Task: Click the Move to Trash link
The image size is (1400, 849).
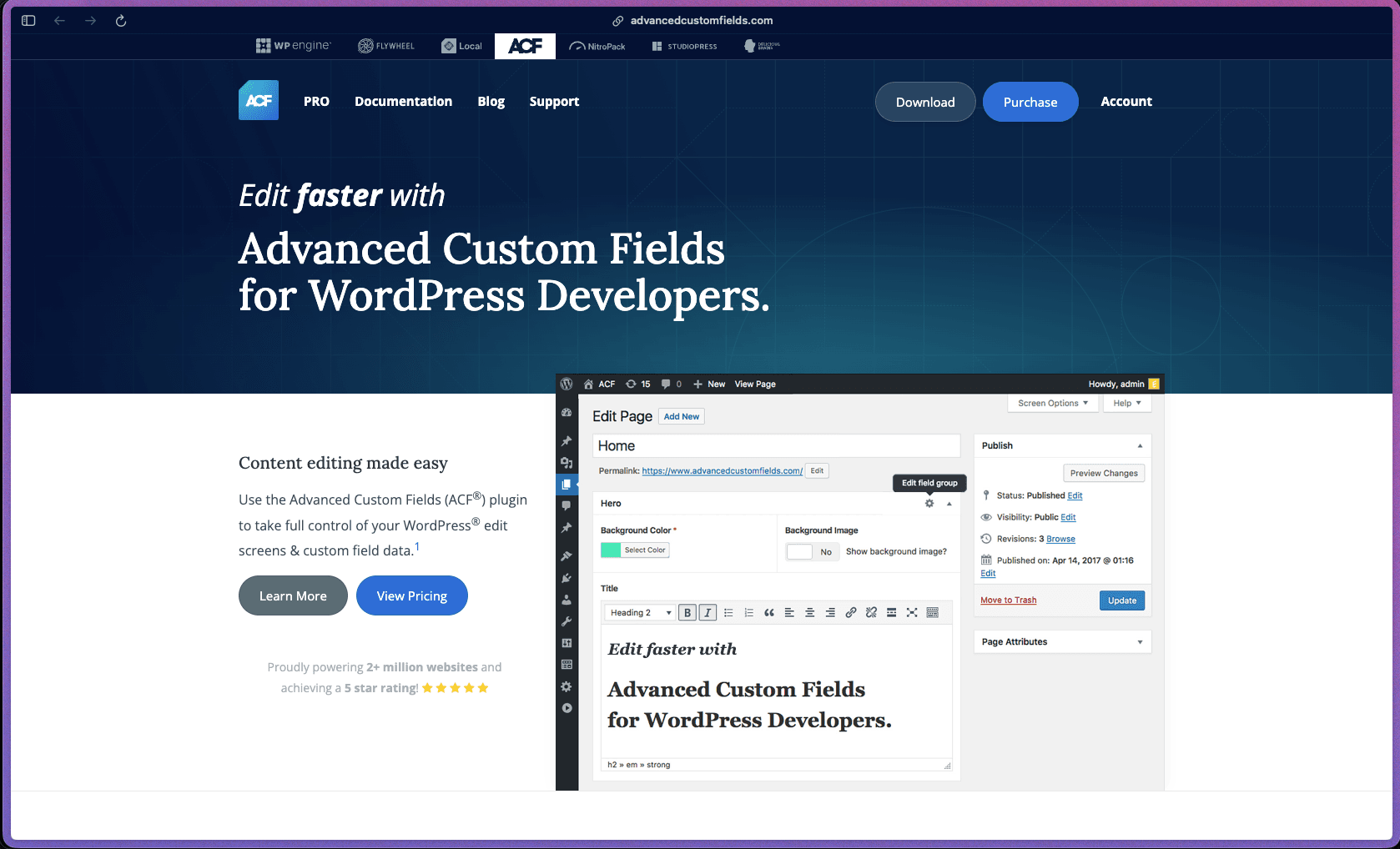Action: click(x=1008, y=600)
